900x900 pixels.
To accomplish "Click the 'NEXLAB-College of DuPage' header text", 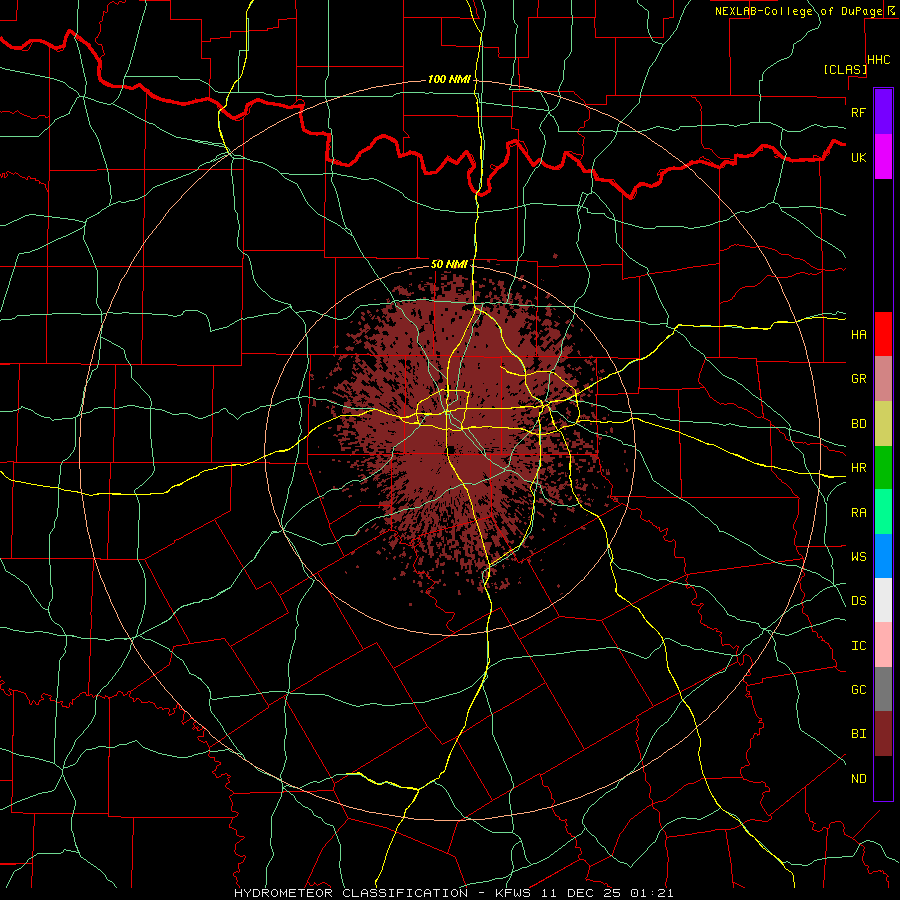I will pyautogui.click(x=798, y=11).
